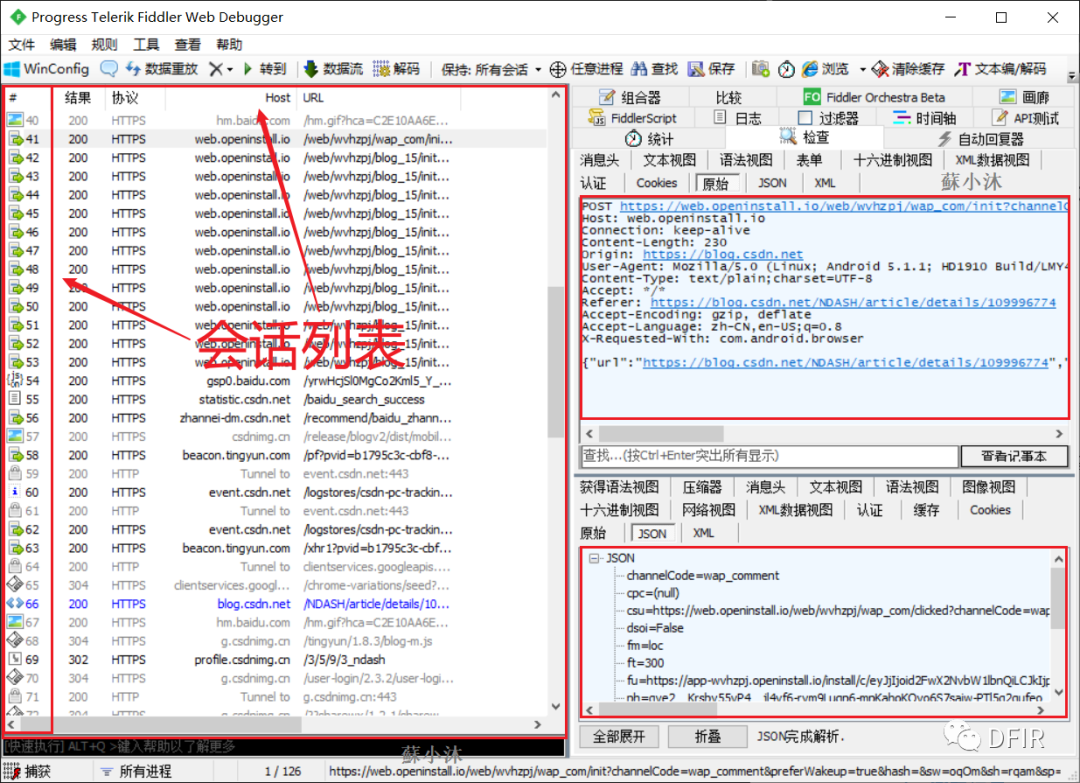The image size is (1080, 783).
Task: Click 全部展开 expand all button
Action: click(619, 736)
